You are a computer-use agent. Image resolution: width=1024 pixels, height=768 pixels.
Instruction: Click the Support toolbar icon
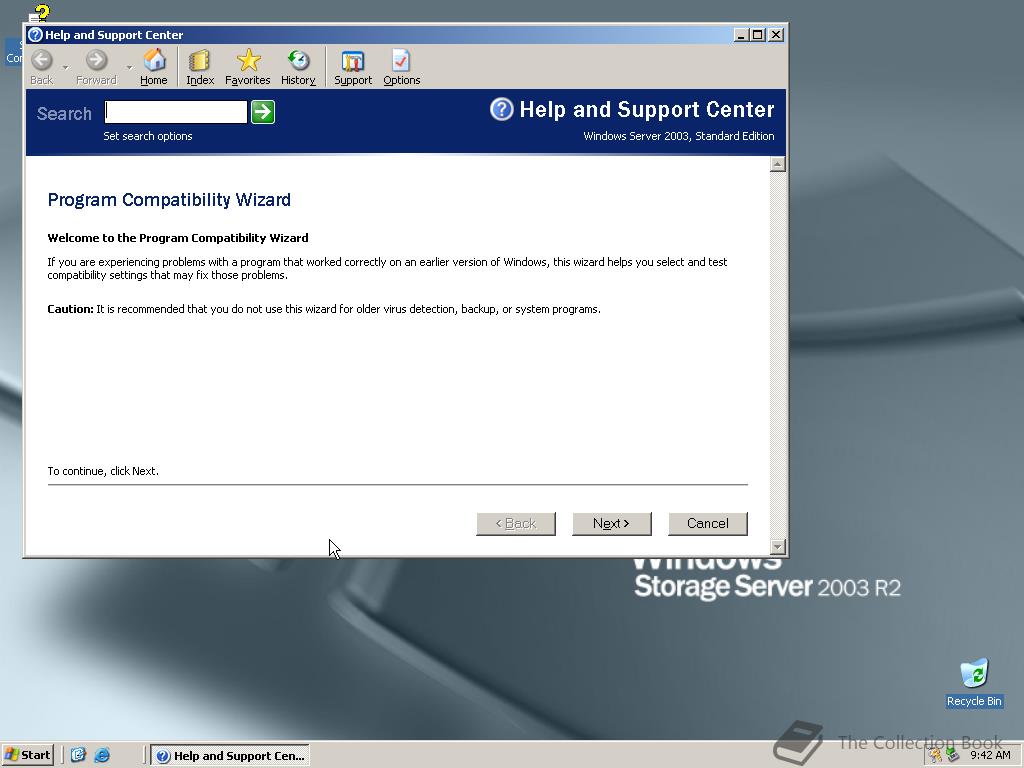point(353,67)
